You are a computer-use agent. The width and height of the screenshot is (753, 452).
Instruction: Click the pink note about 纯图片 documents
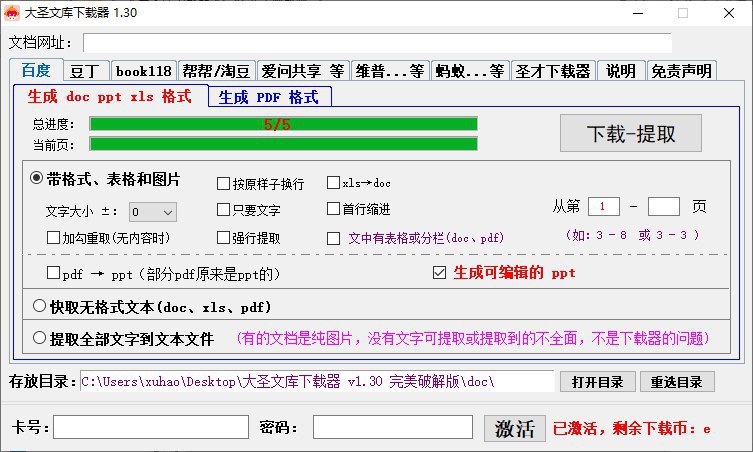(x=473, y=338)
